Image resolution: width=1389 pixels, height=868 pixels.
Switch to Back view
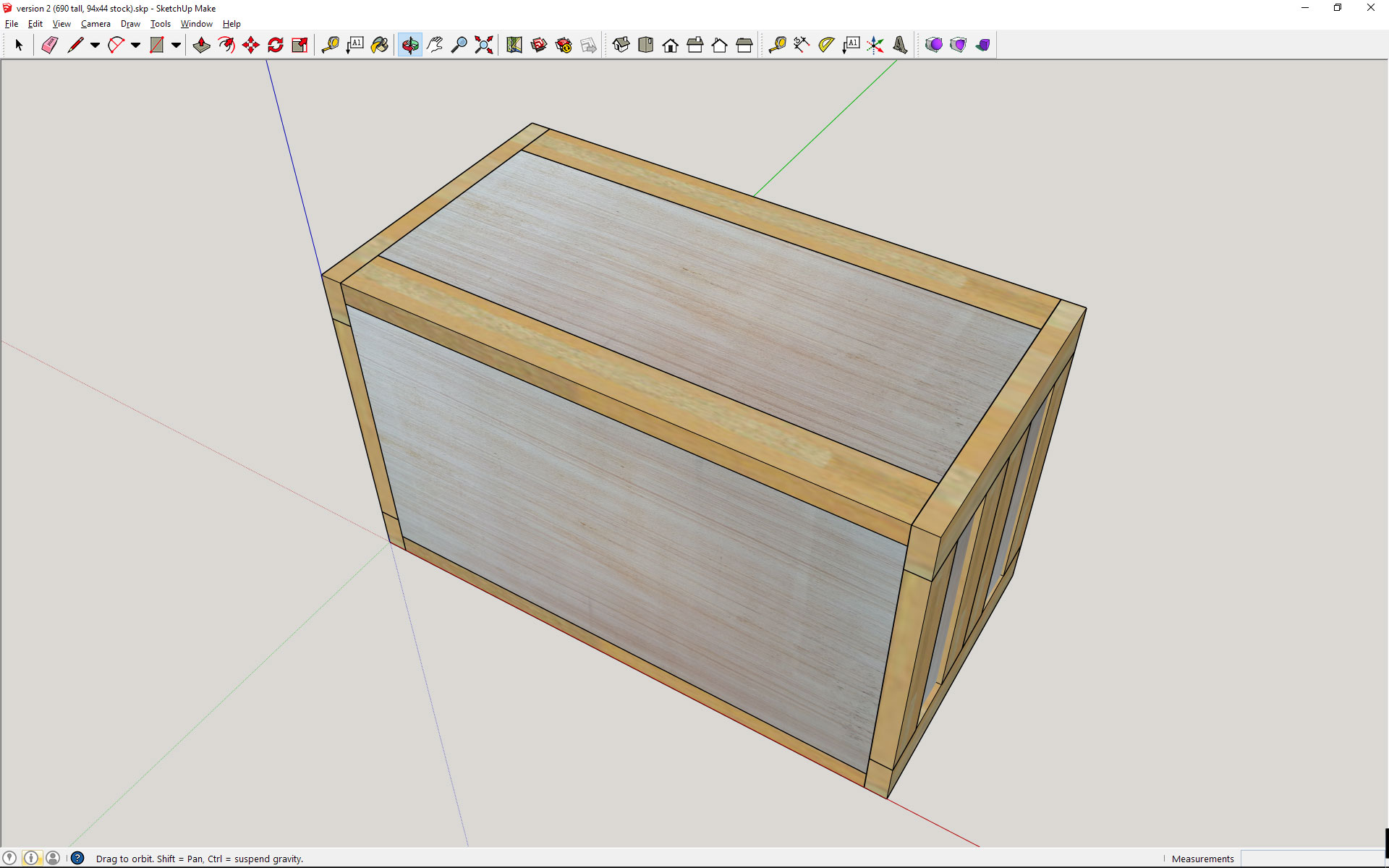click(x=720, y=45)
